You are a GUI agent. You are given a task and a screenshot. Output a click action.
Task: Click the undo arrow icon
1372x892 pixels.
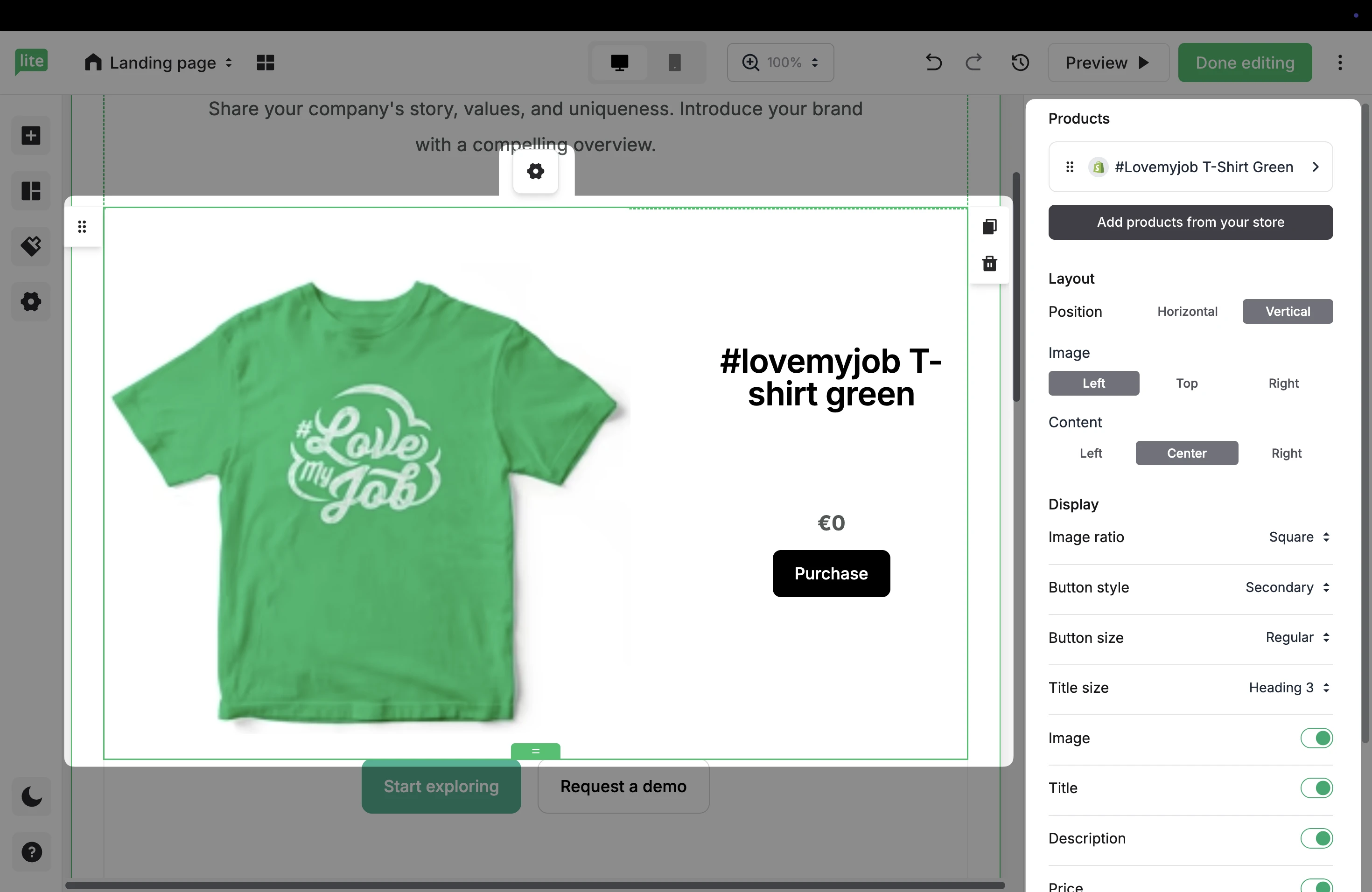[x=933, y=62]
